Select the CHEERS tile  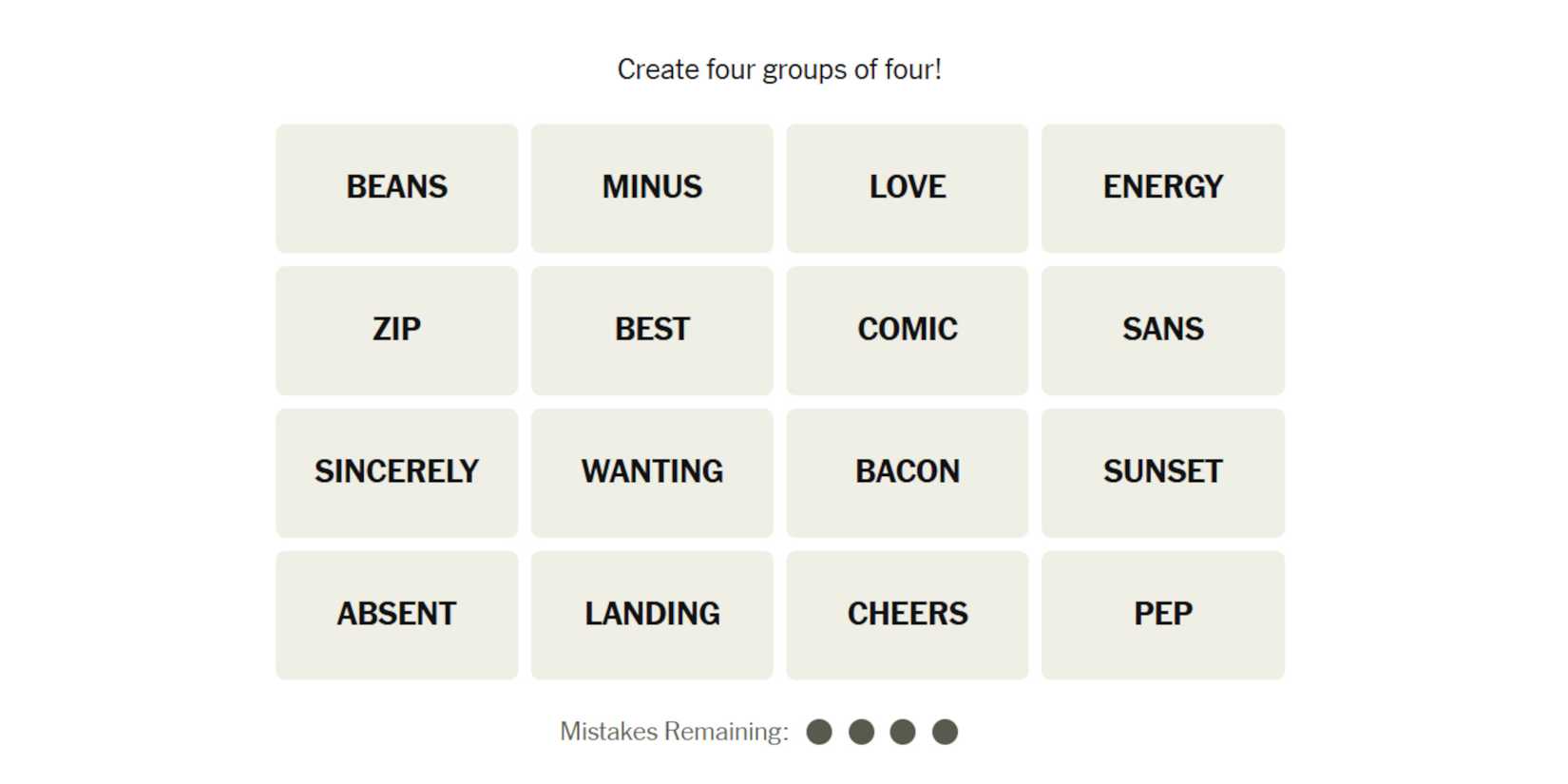tap(907, 615)
